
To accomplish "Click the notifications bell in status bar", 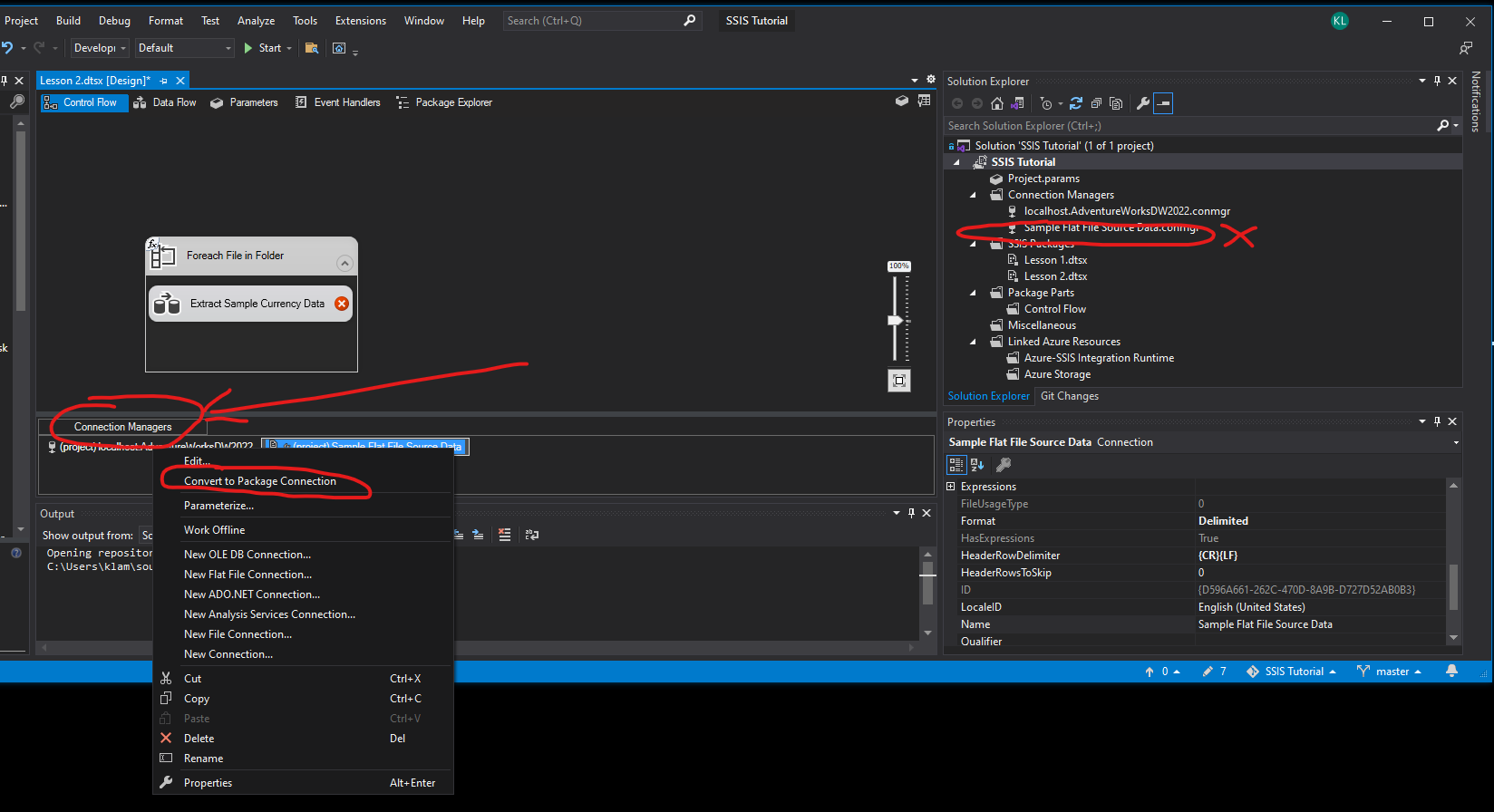I will 1451,672.
